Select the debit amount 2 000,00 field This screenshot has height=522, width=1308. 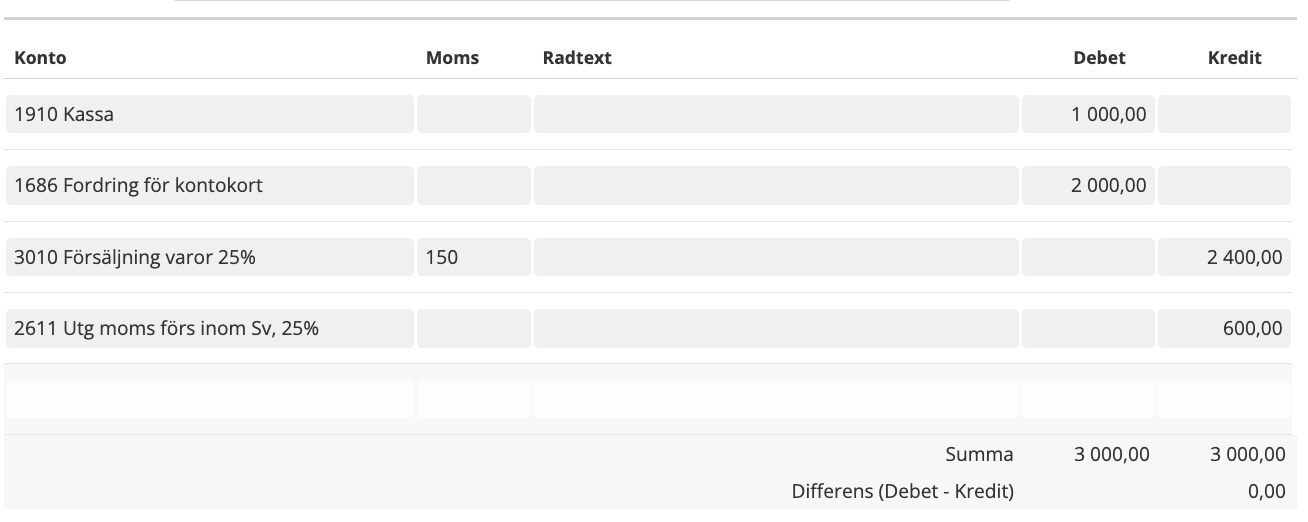1088,185
